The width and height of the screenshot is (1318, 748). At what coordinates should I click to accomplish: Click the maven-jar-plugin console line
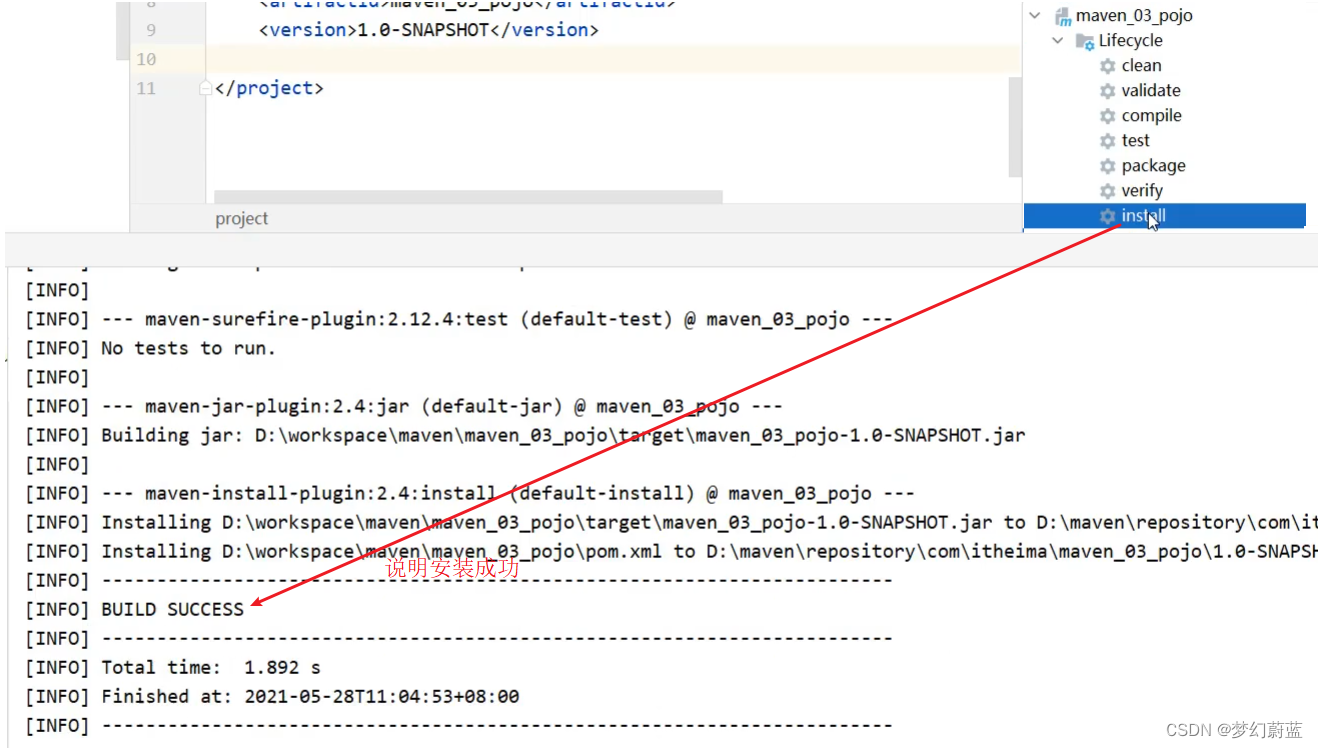pyautogui.click(x=404, y=407)
